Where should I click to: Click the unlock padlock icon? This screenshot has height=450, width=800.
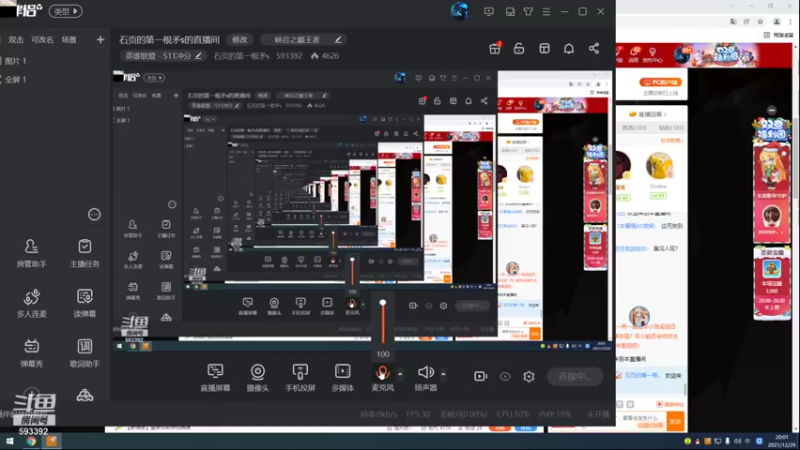(x=519, y=48)
